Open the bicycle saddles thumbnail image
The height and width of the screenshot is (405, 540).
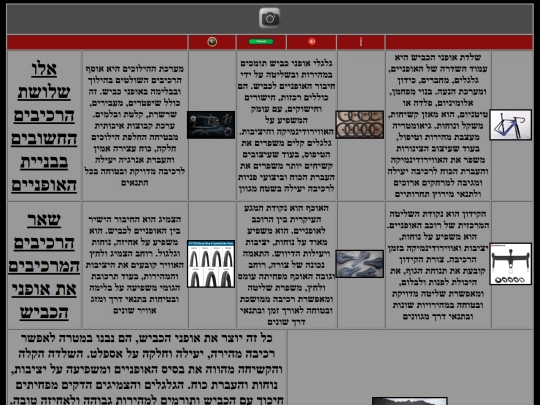pos(360,264)
